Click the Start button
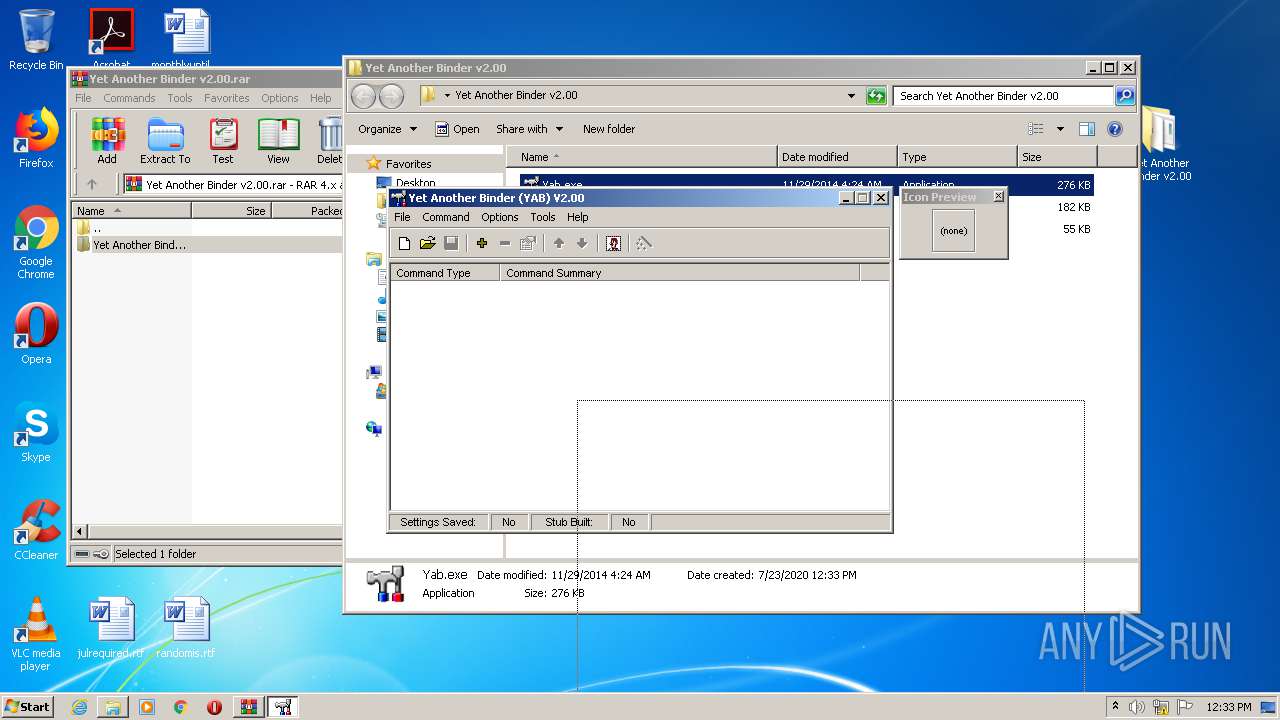 tap(27, 706)
